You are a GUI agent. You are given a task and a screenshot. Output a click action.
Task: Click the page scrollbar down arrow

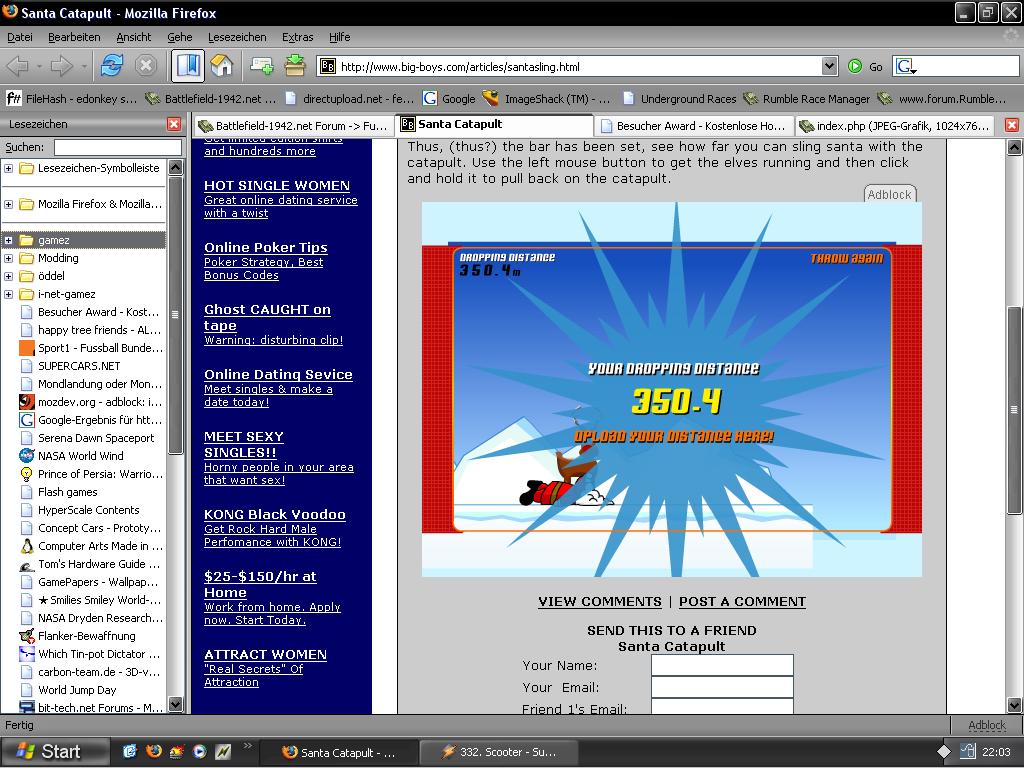tap(1014, 705)
